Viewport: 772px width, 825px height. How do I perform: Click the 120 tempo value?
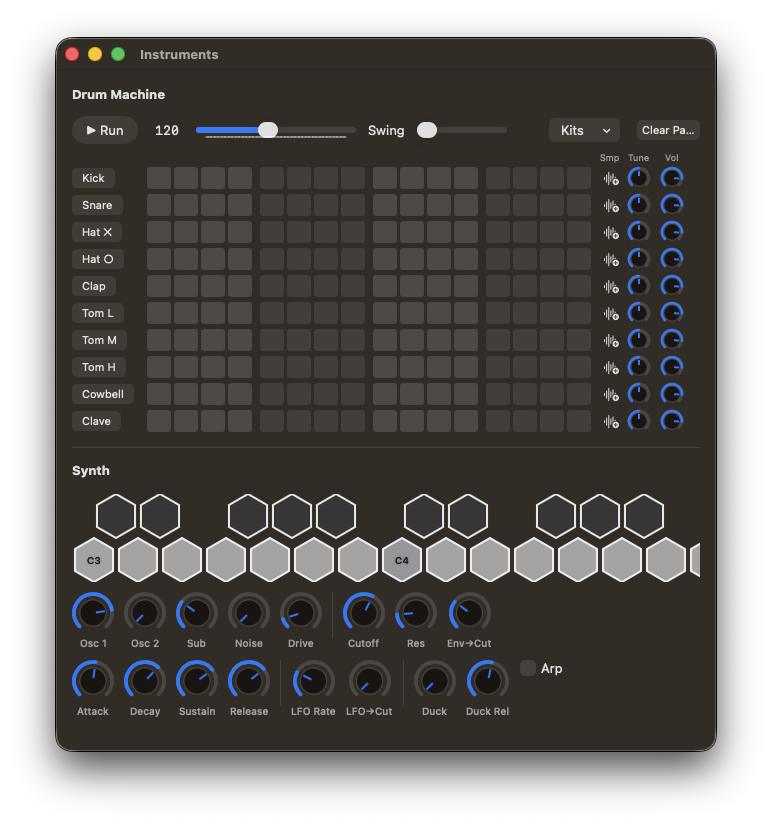tap(167, 130)
